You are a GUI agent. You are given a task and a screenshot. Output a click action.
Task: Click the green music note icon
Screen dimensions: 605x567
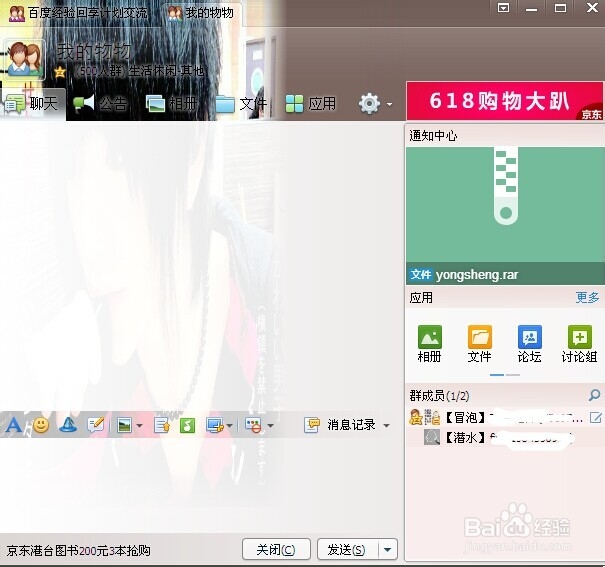[188, 425]
